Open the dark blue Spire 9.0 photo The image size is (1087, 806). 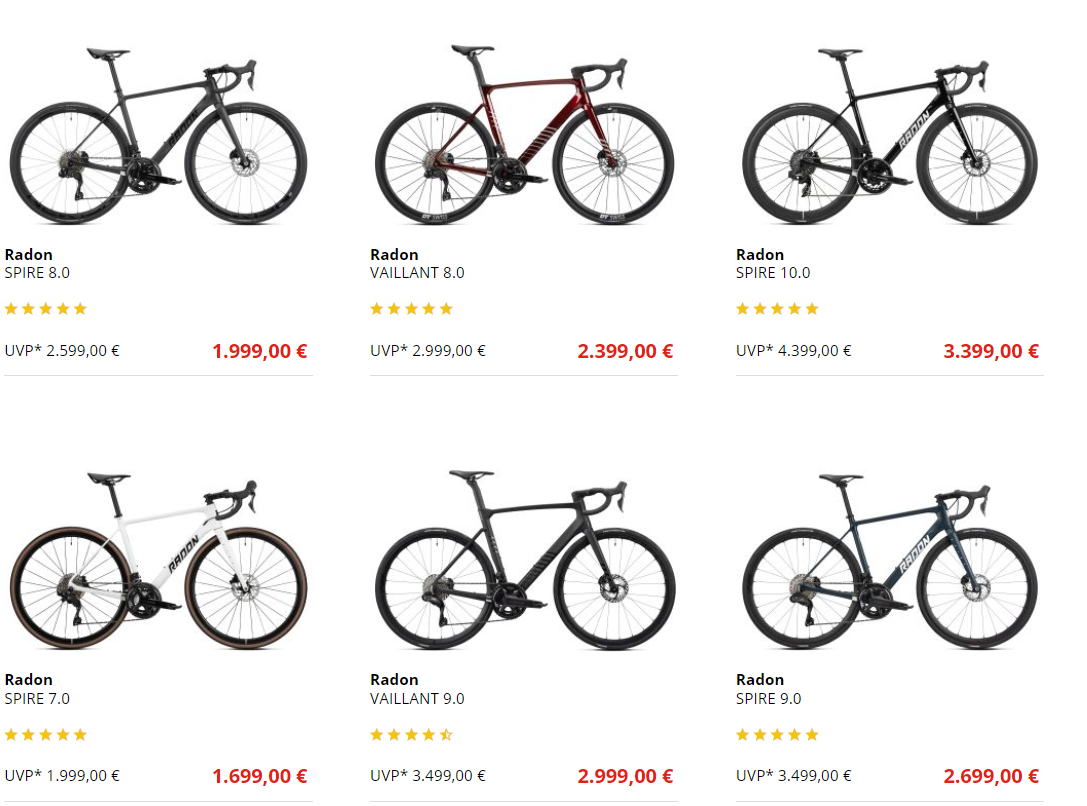click(890, 560)
